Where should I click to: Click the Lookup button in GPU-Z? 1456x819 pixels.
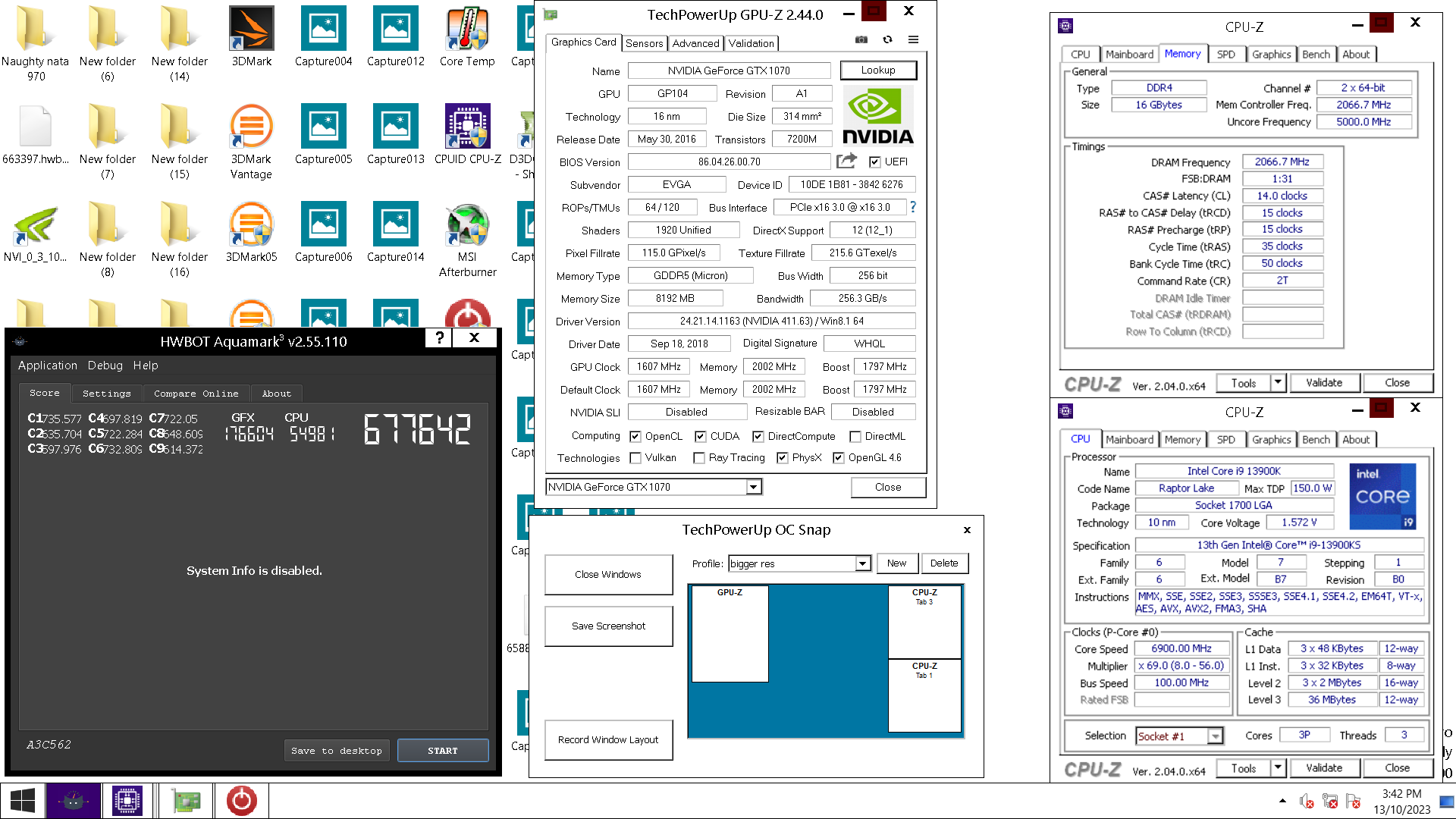878,70
